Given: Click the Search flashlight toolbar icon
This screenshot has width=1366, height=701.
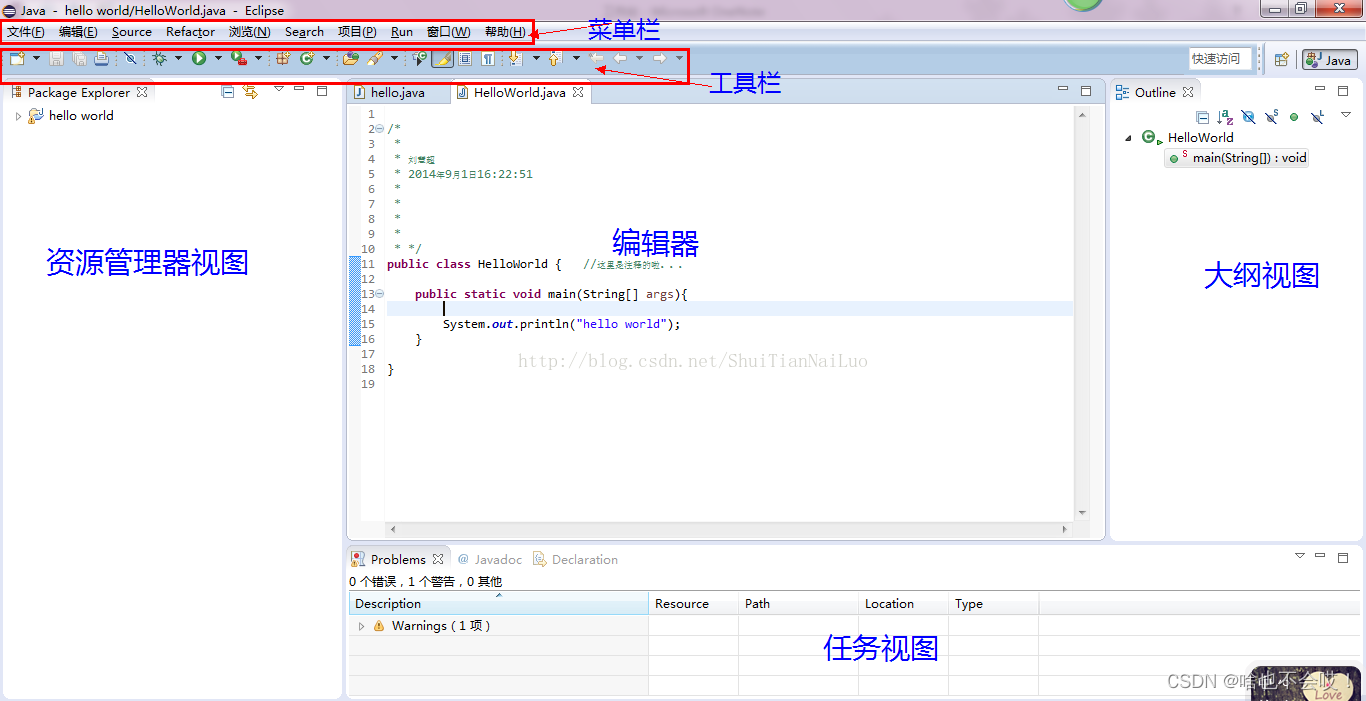Looking at the screenshot, I should pyautogui.click(x=374, y=59).
